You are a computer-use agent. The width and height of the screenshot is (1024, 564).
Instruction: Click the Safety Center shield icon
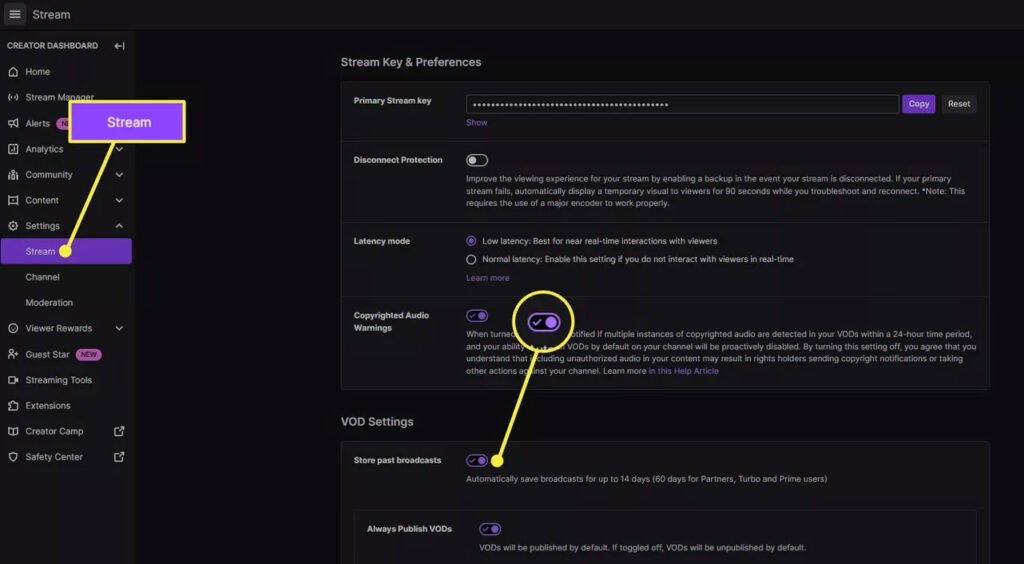pos(13,457)
